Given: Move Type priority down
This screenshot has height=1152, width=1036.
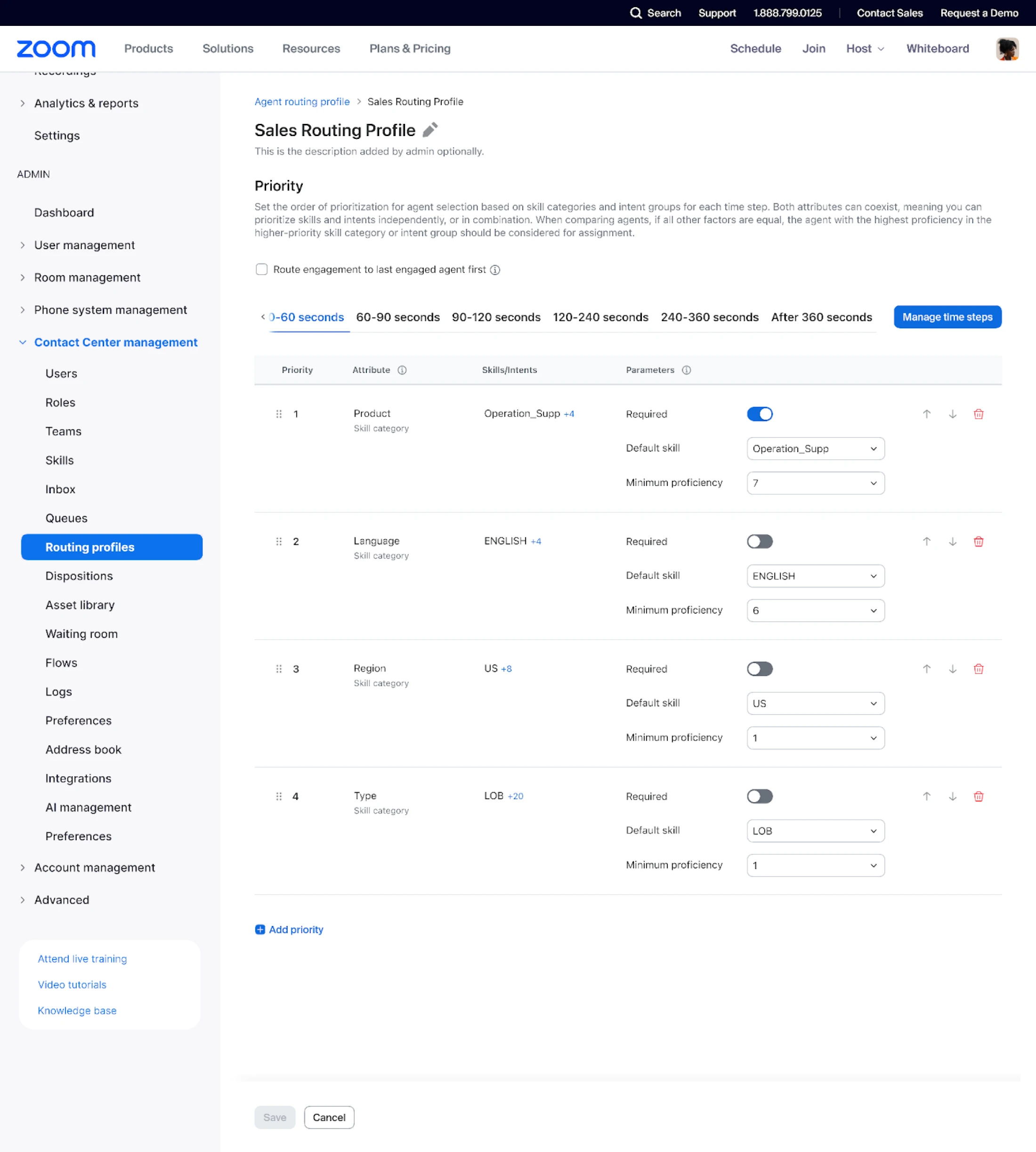Looking at the screenshot, I should (952, 796).
